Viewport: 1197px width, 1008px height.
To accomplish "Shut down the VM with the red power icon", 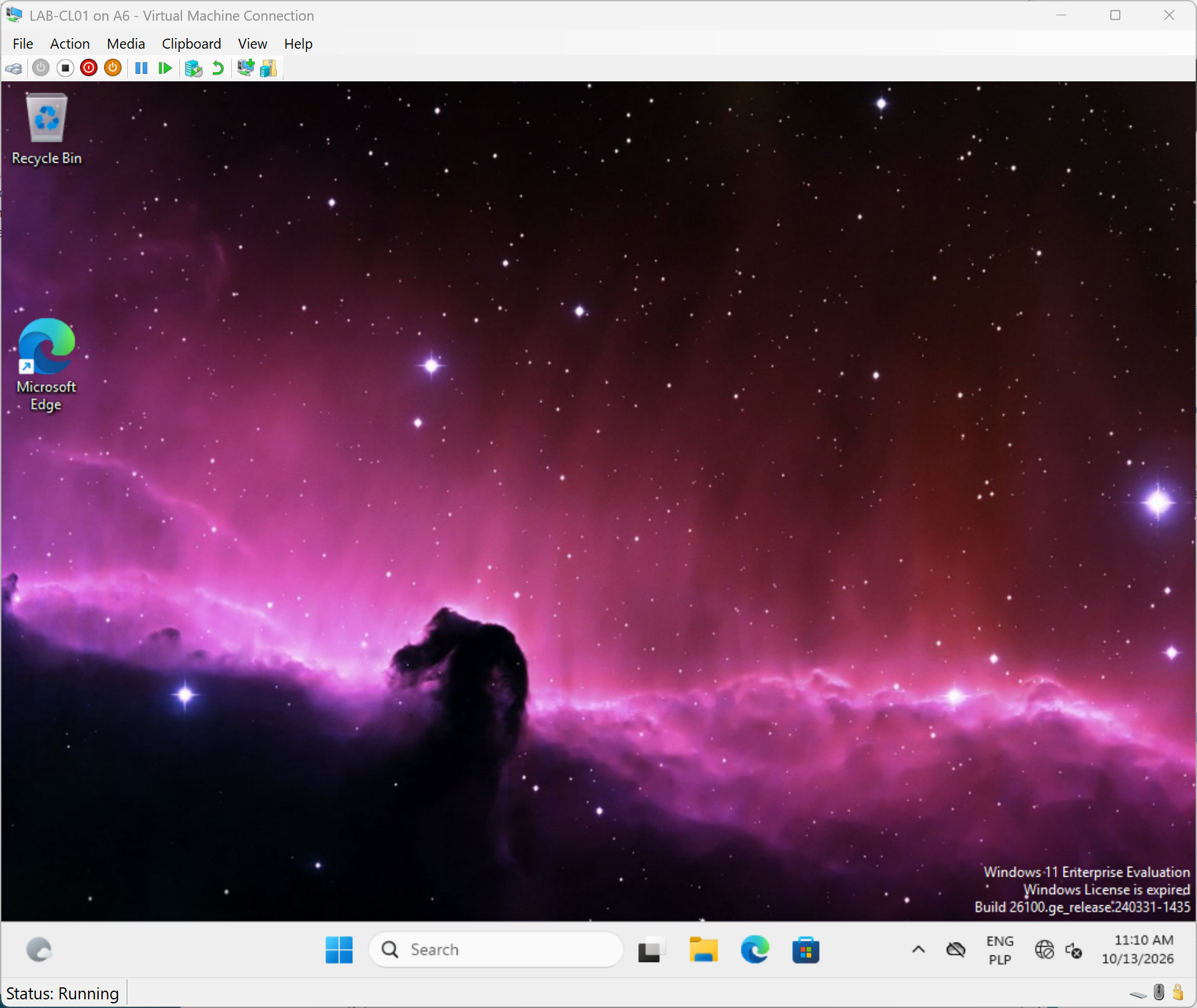I will pos(89,68).
